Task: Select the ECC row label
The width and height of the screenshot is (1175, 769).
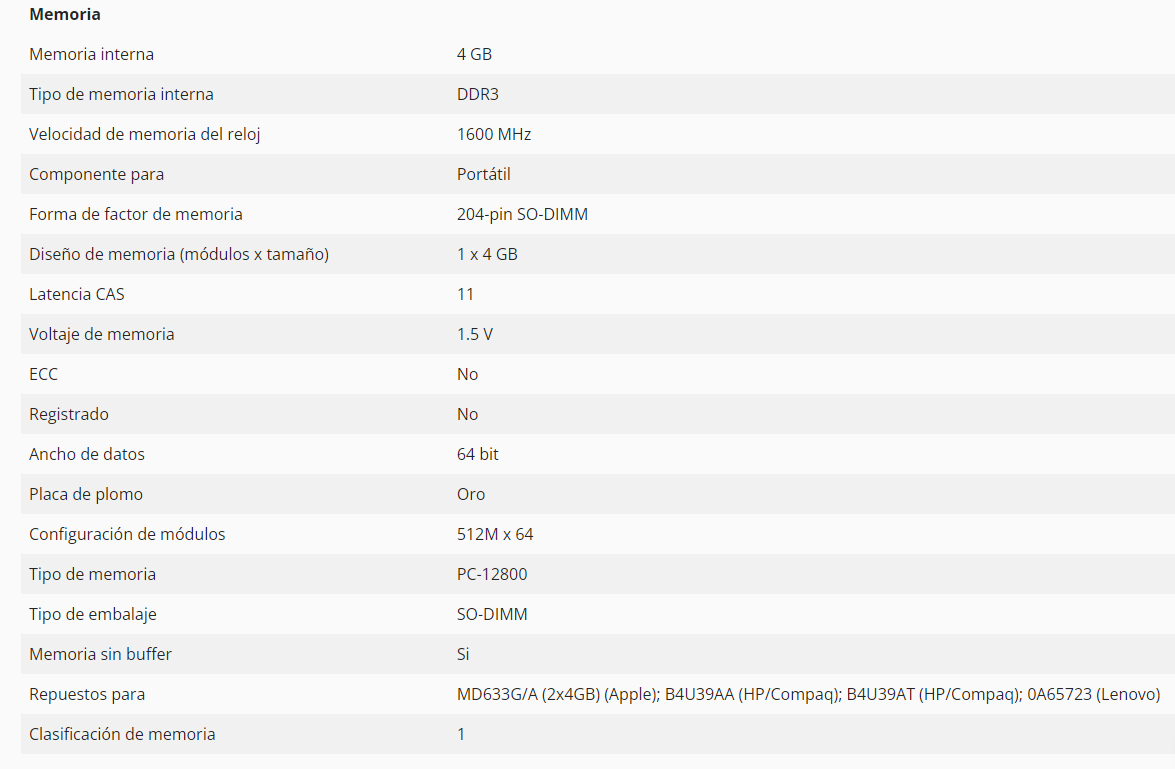Action: (x=43, y=374)
